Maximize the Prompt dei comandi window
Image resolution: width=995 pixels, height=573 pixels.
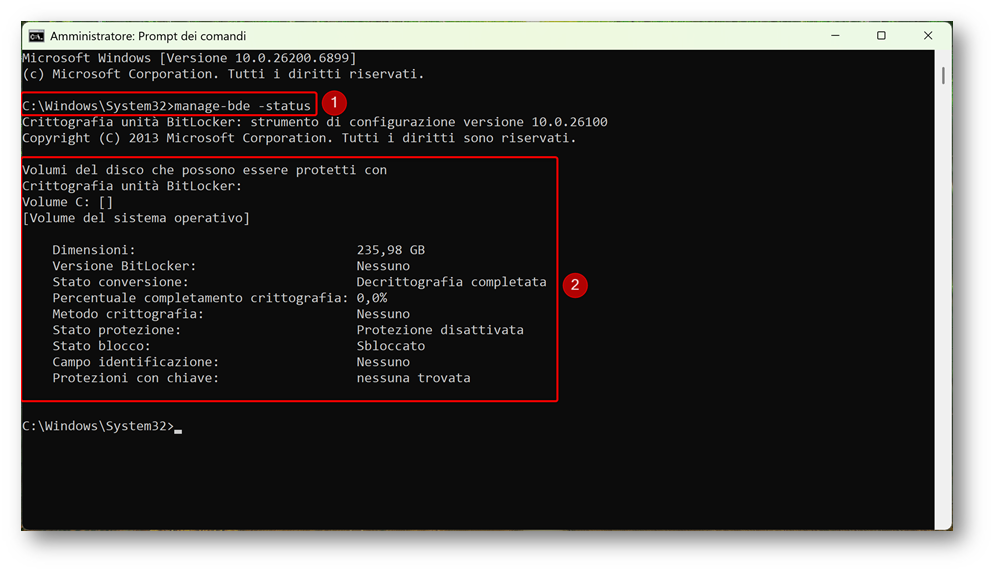(881, 36)
